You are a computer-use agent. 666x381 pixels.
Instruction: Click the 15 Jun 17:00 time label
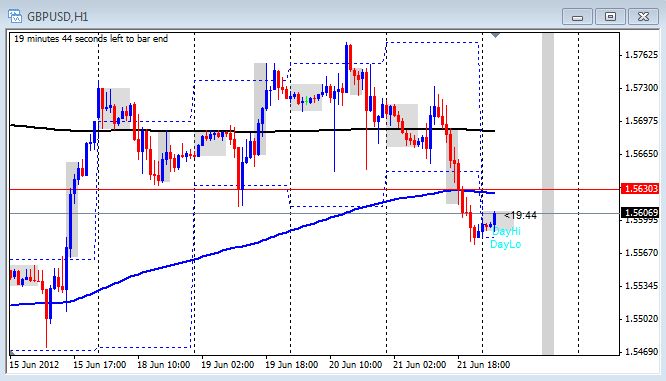(99, 365)
